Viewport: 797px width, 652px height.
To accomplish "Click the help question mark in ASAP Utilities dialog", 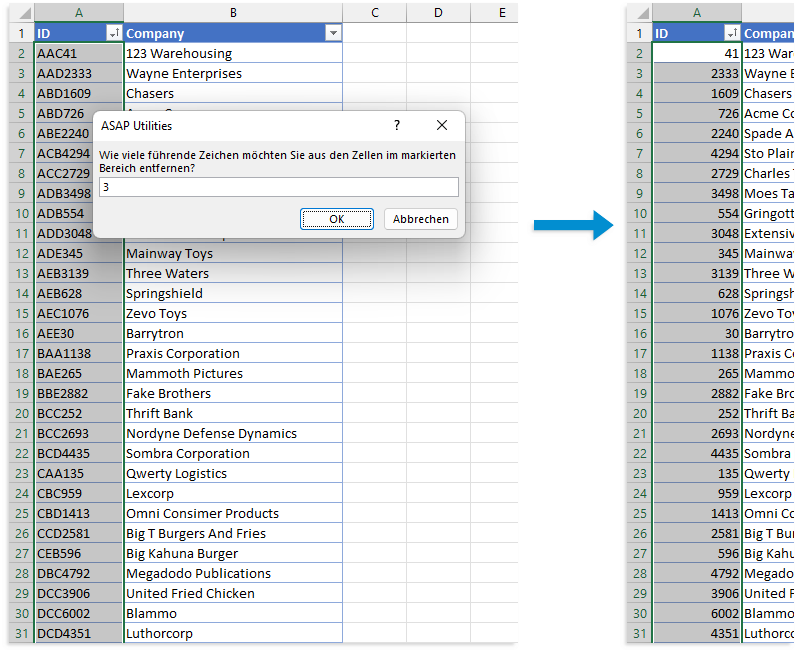I will [397, 126].
